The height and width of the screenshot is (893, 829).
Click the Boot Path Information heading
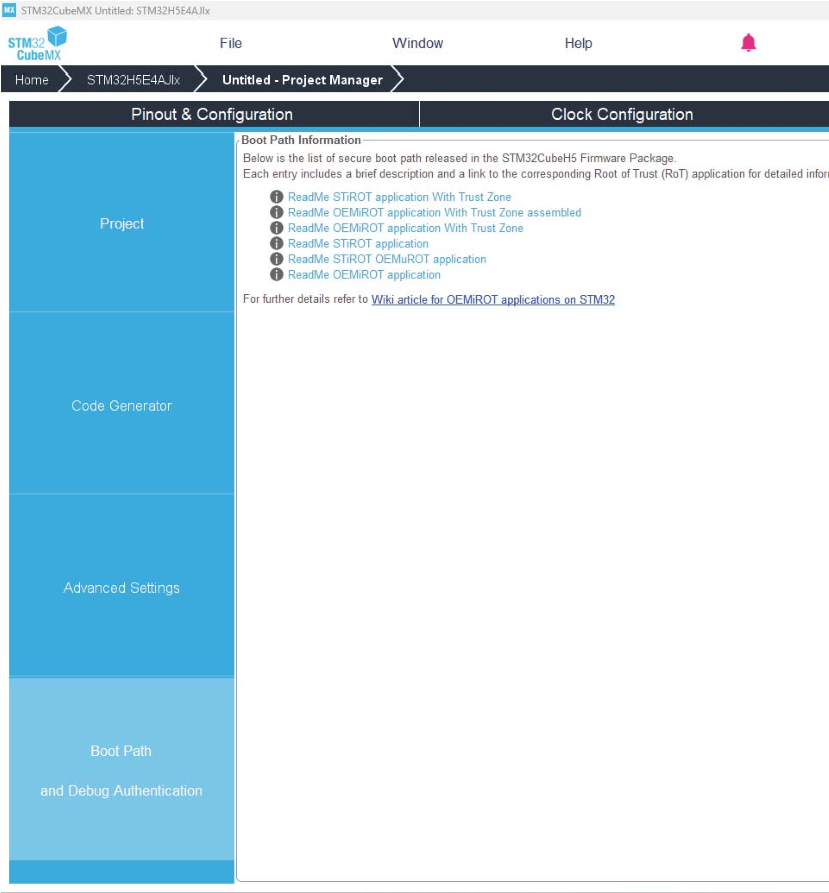click(x=301, y=140)
